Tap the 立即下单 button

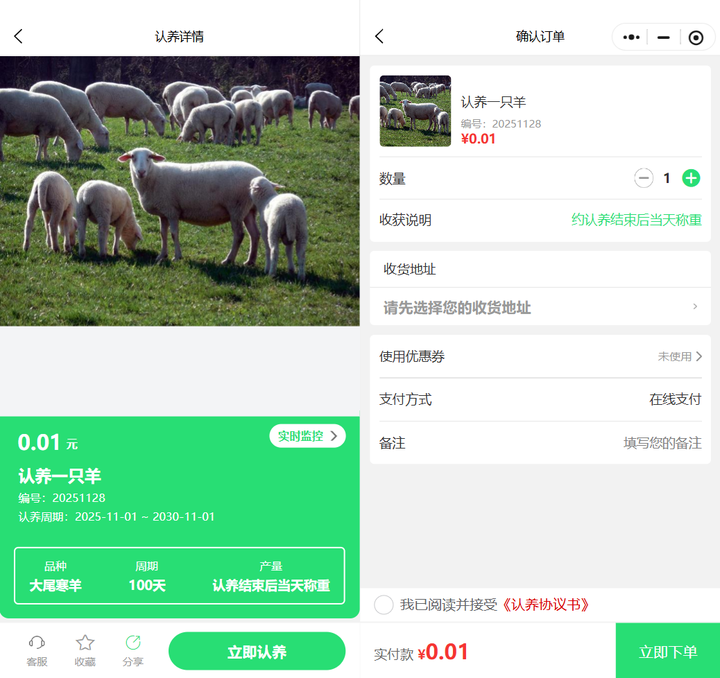point(668,651)
